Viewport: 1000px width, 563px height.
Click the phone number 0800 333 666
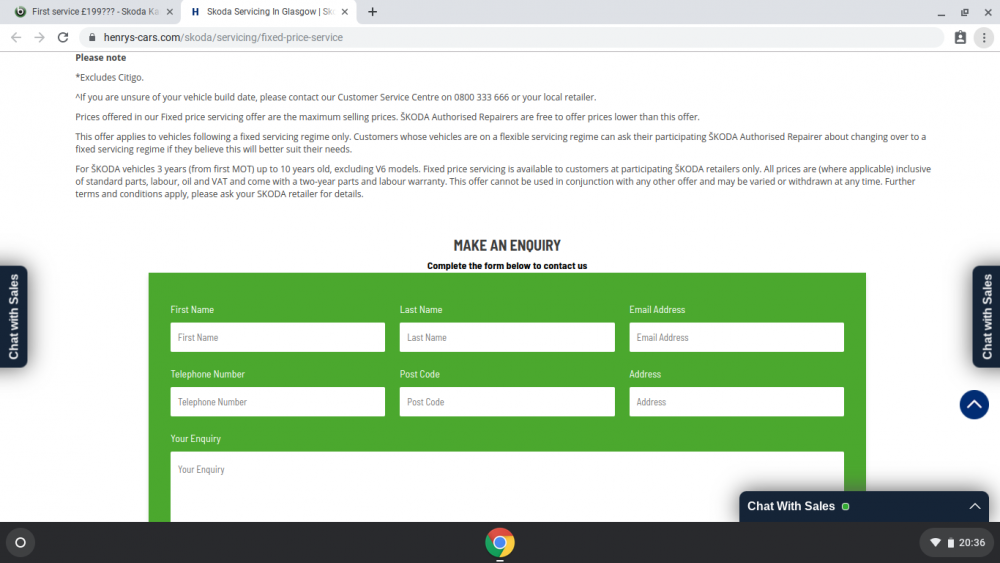[482, 97]
